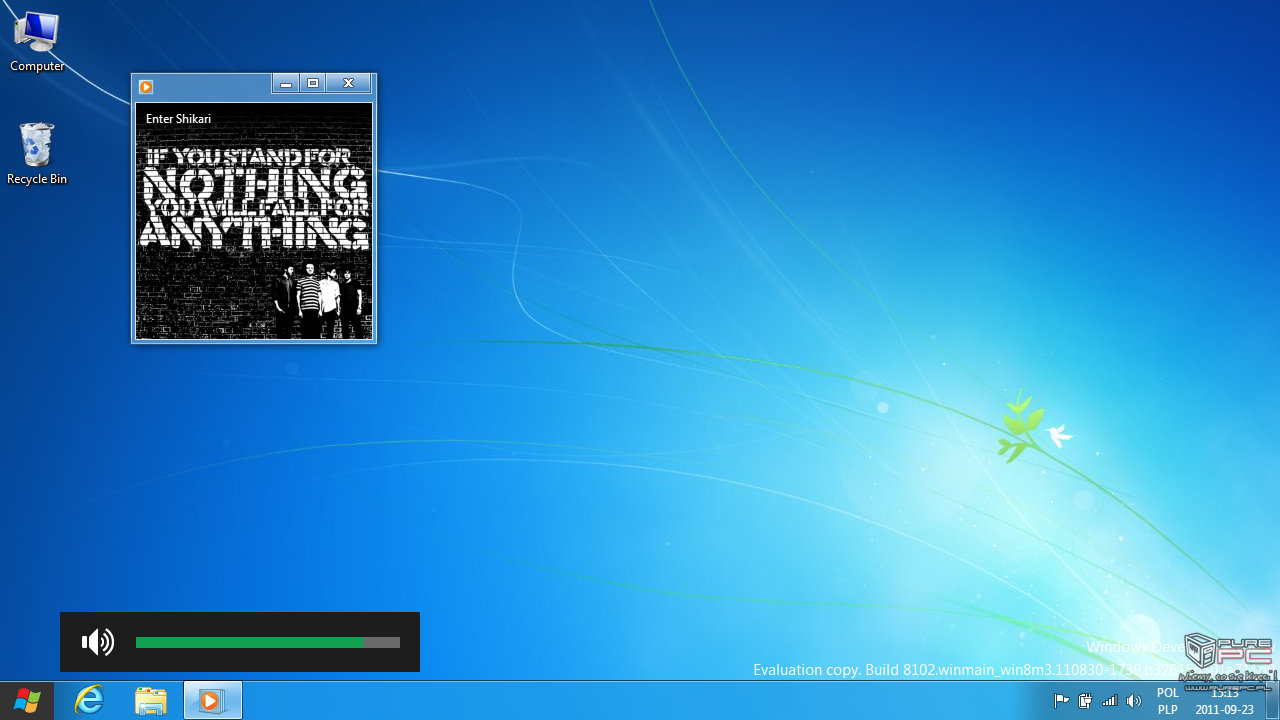Open network signal bars tray icon
The image size is (1280, 720).
1109,701
